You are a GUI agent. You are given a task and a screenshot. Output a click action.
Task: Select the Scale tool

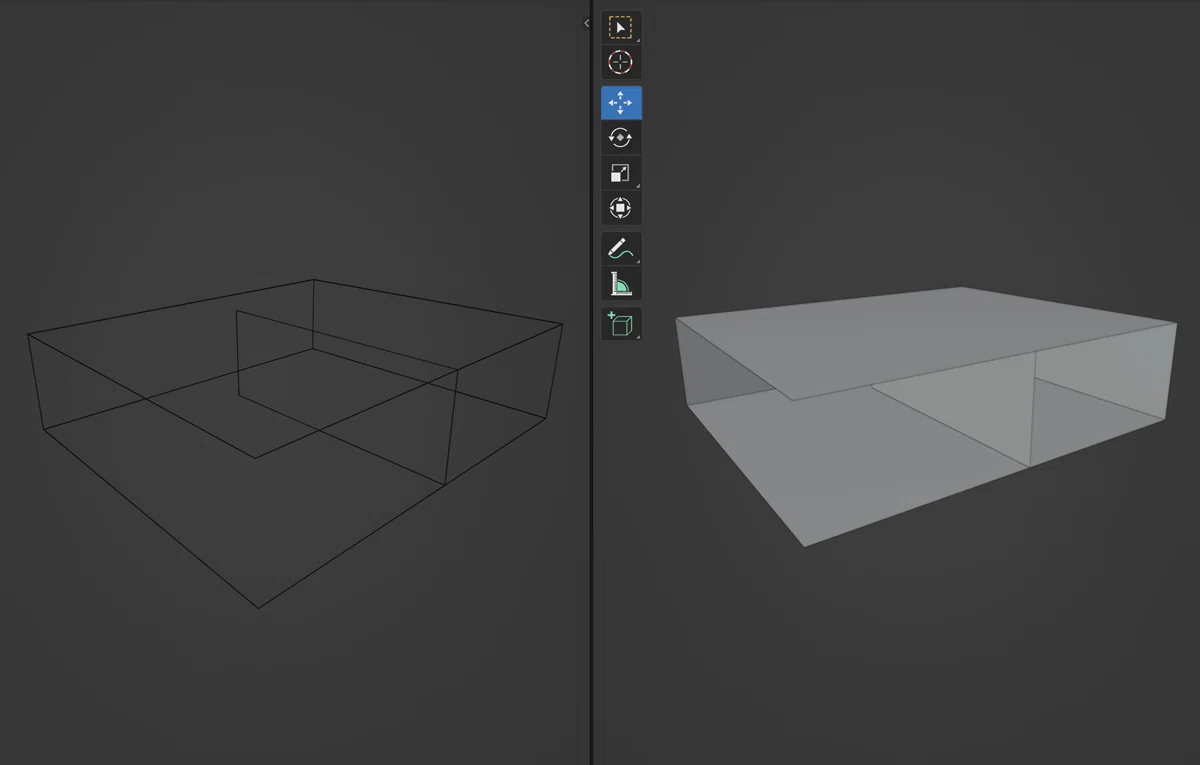(621, 173)
